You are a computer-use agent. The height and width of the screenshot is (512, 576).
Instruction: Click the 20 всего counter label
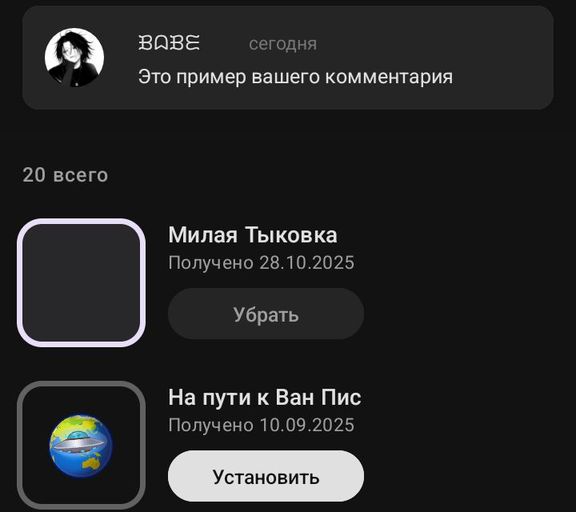65,175
